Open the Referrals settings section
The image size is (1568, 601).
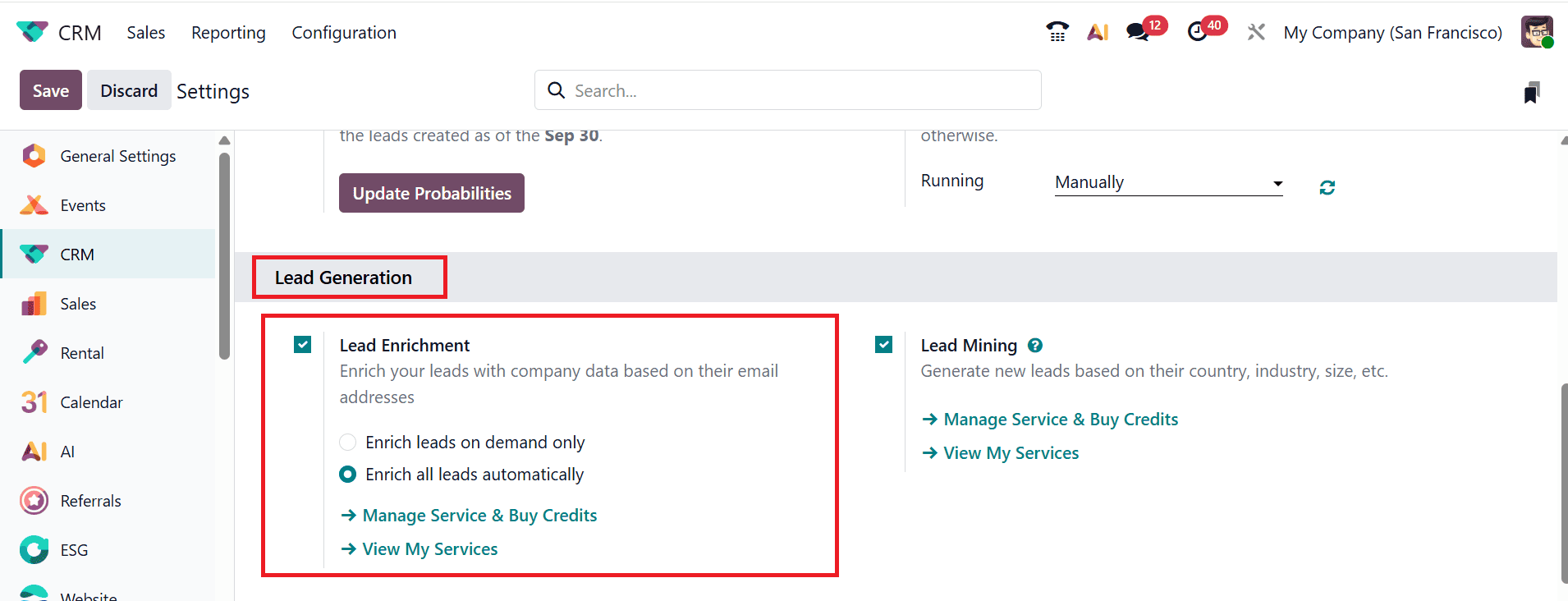pos(34,501)
